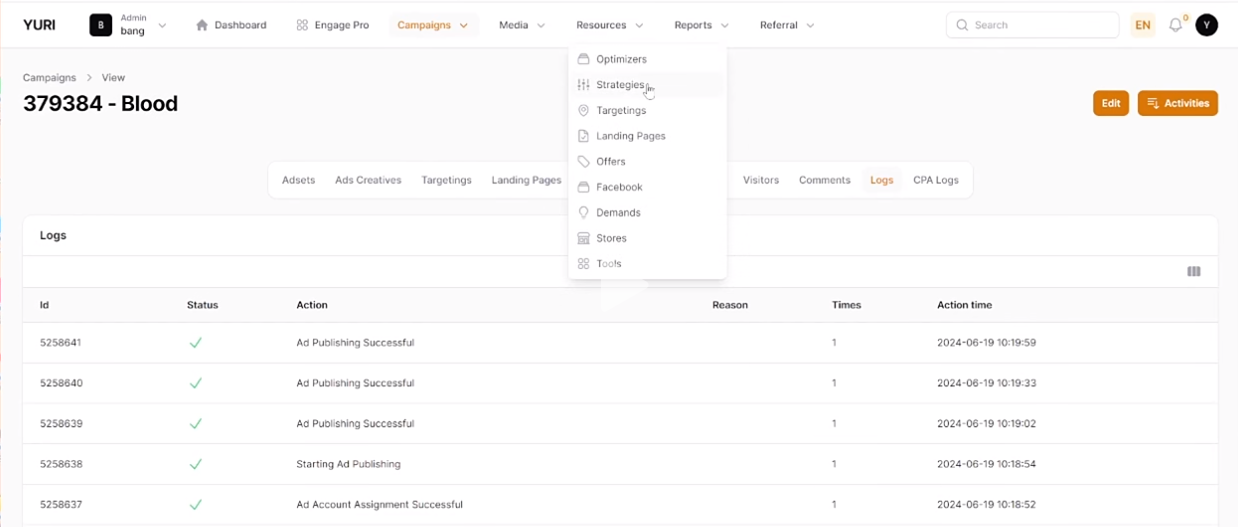
Task: Open the column settings icon above table
Action: (1193, 271)
